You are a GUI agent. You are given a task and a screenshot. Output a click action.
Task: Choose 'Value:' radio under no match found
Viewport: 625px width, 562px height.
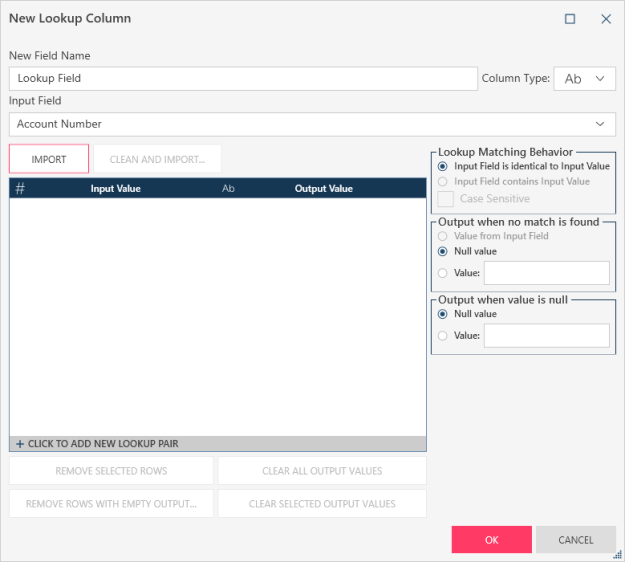[x=442, y=273]
